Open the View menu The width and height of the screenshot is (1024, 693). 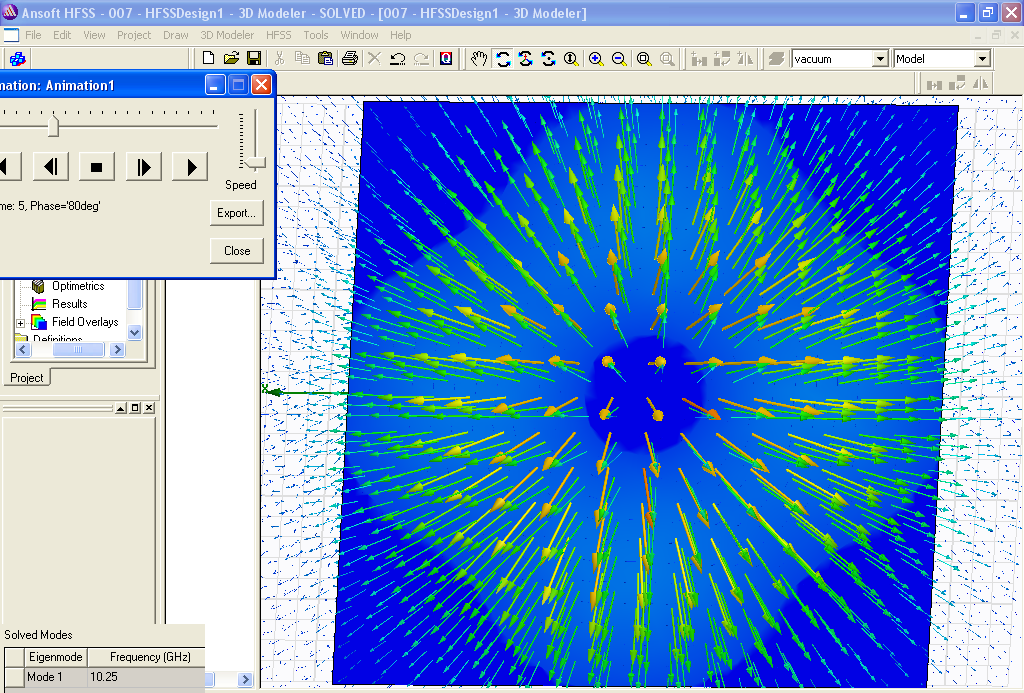[x=94, y=35]
